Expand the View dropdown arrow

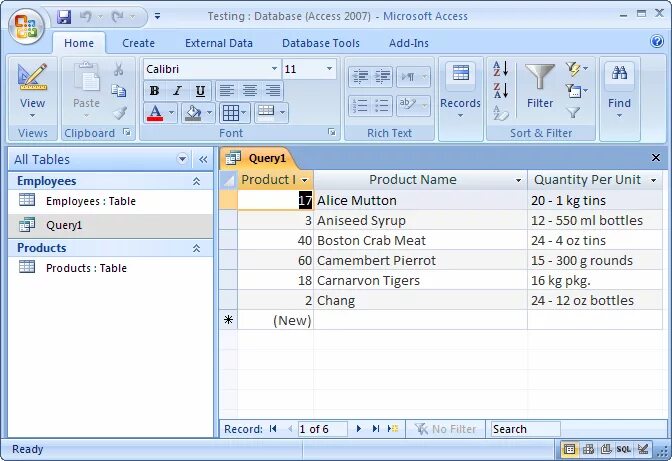(33, 115)
